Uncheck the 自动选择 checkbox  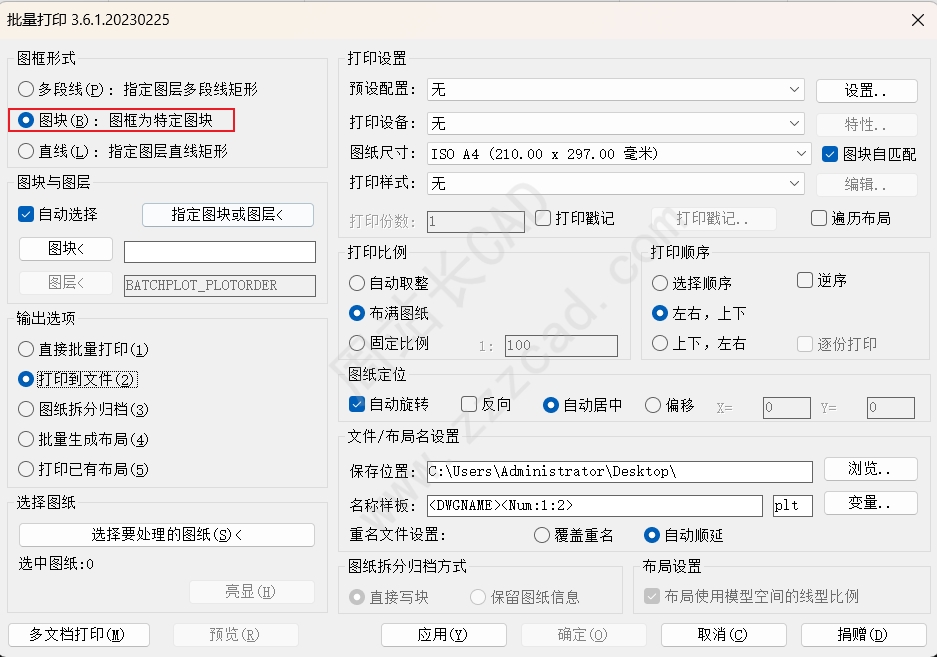26,215
